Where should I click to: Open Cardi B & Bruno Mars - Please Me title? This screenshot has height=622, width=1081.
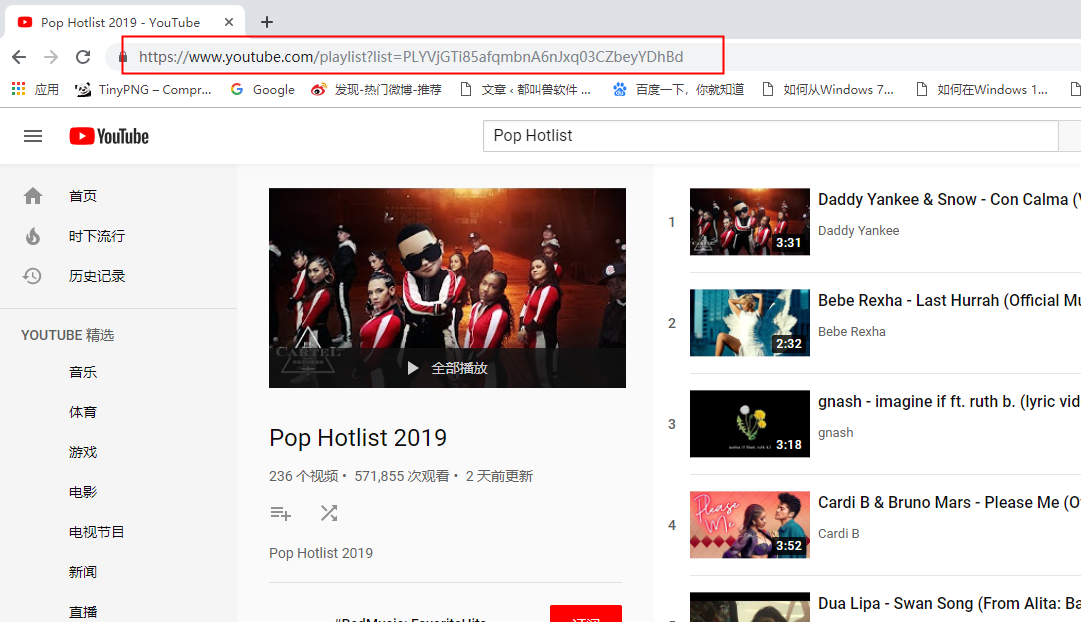click(x=949, y=503)
